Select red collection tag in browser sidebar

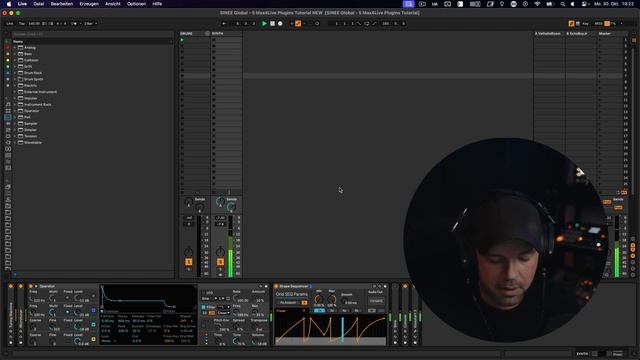click(x=8, y=48)
